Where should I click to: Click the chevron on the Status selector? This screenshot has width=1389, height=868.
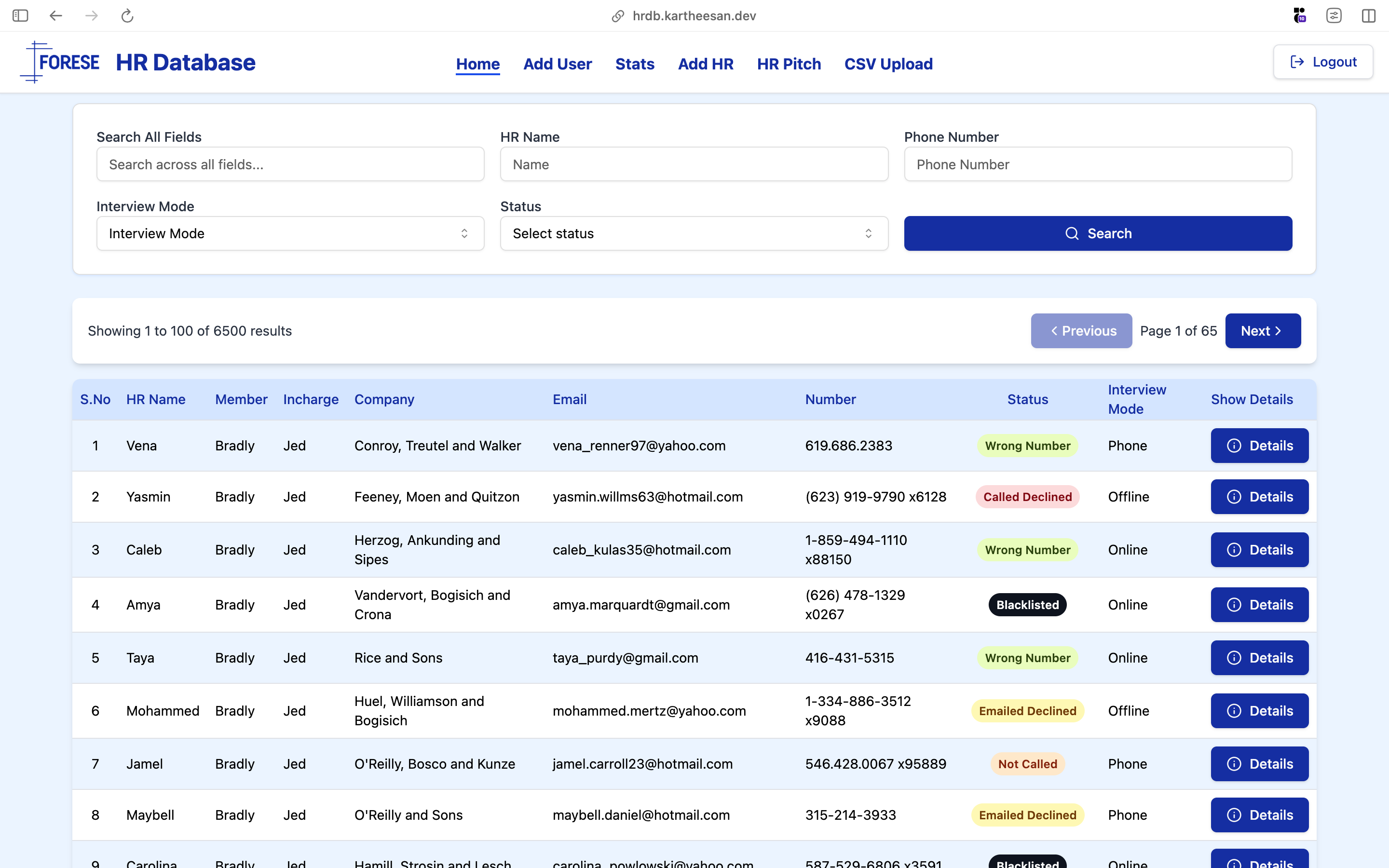pyautogui.click(x=870, y=233)
